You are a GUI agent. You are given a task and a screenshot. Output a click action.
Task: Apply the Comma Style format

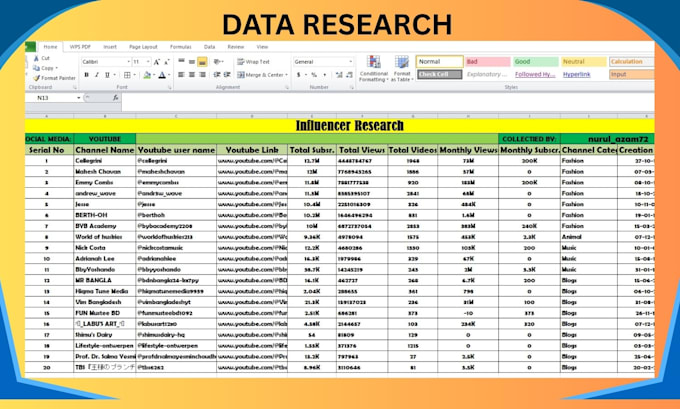coord(325,75)
